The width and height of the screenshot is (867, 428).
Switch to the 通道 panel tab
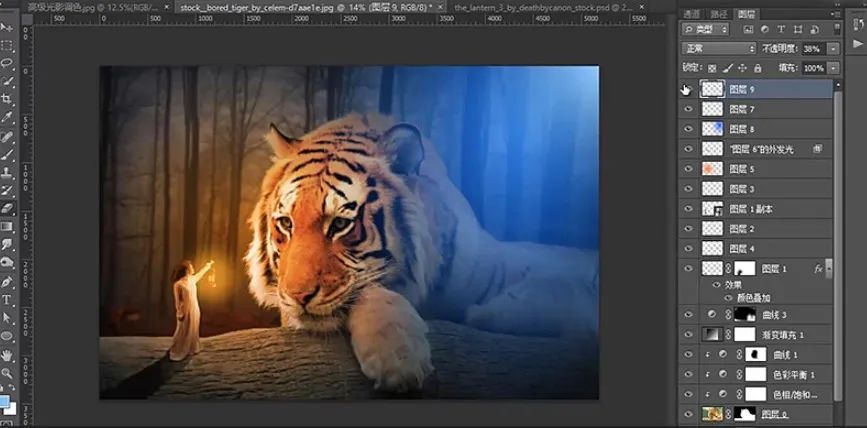[693, 15]
